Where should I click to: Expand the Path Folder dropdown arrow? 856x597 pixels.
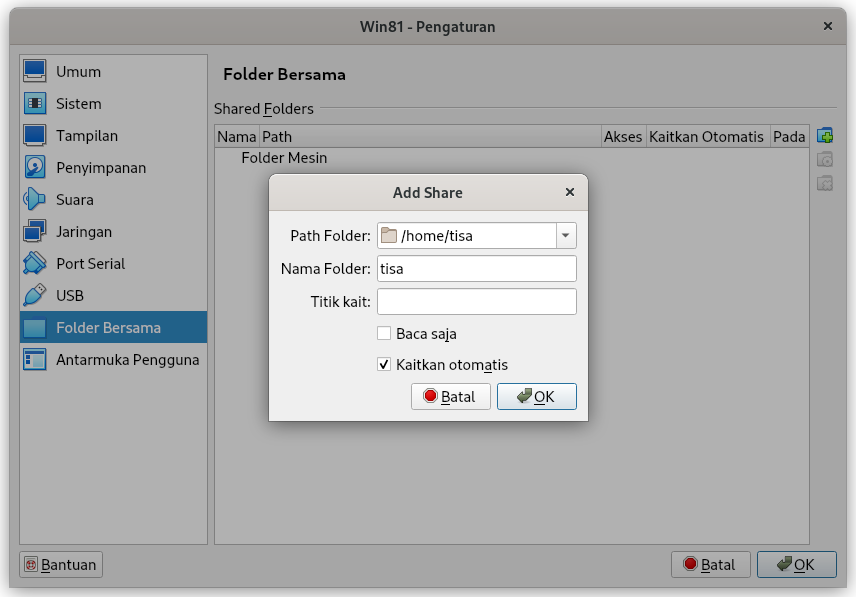(x=566, y=236)
